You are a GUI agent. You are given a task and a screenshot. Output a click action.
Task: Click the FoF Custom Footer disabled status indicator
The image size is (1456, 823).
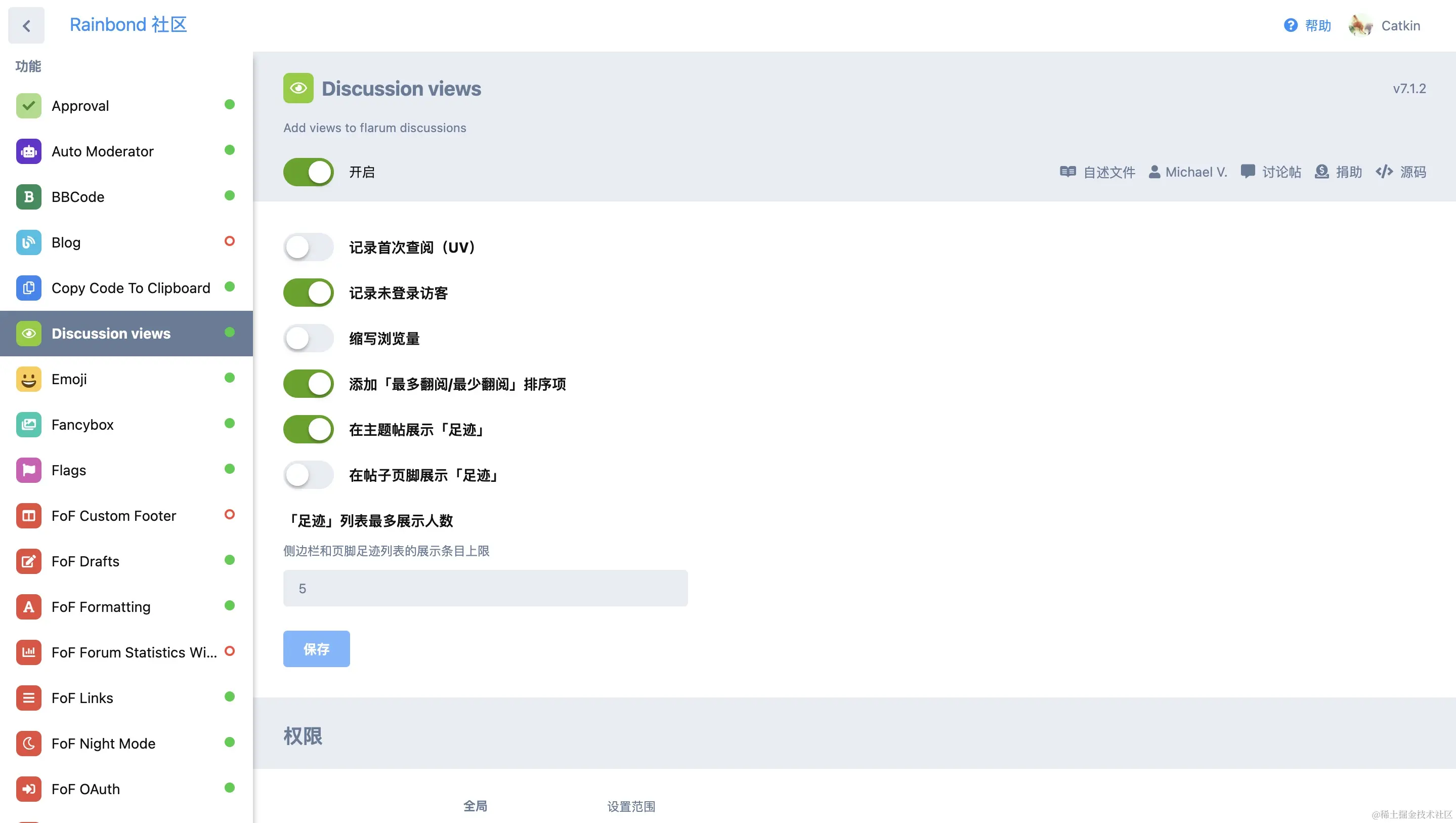[x=230, y=514]
